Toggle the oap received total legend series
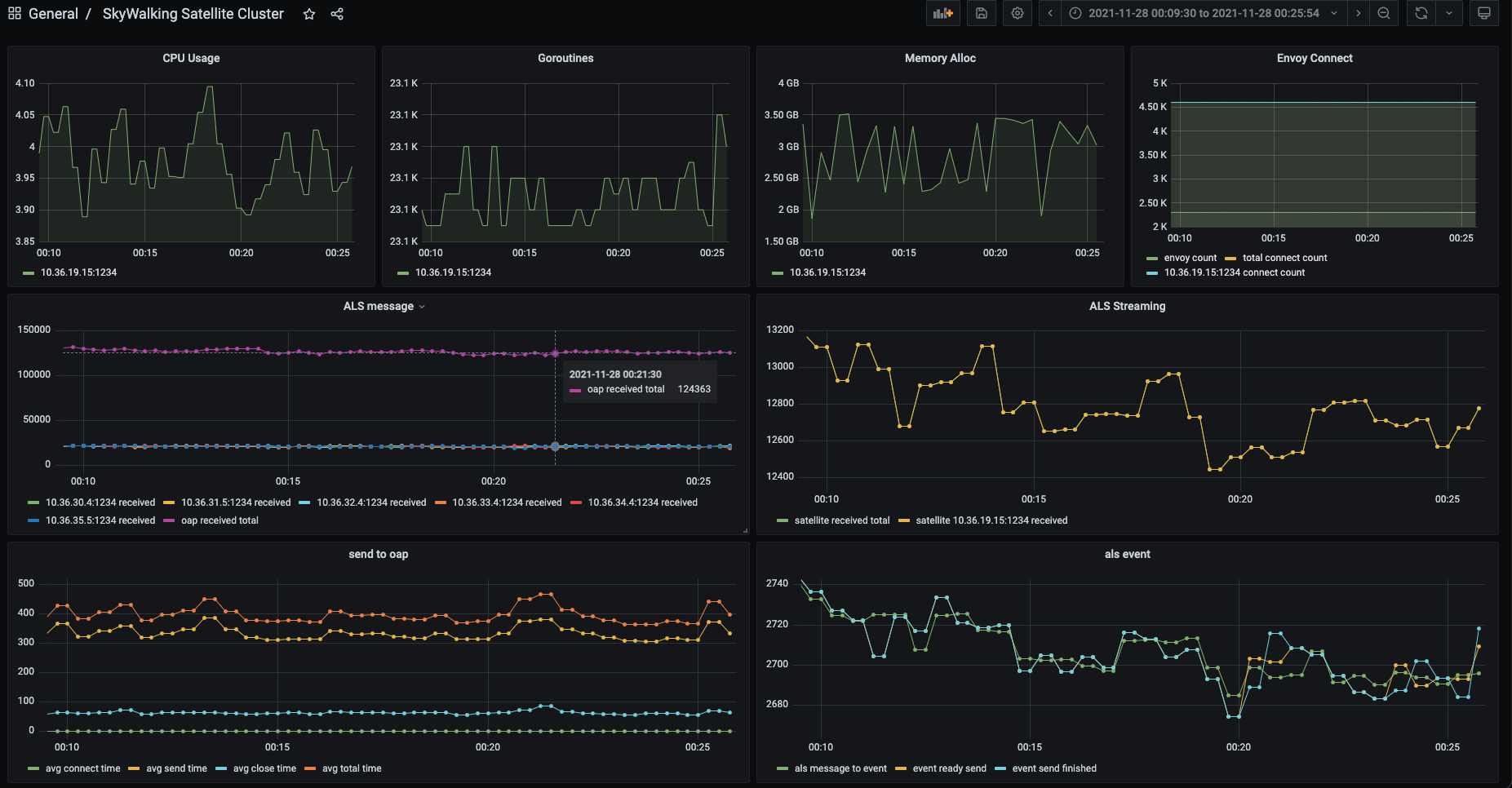This screenshot has width=1512, height=788. point(219,520)
